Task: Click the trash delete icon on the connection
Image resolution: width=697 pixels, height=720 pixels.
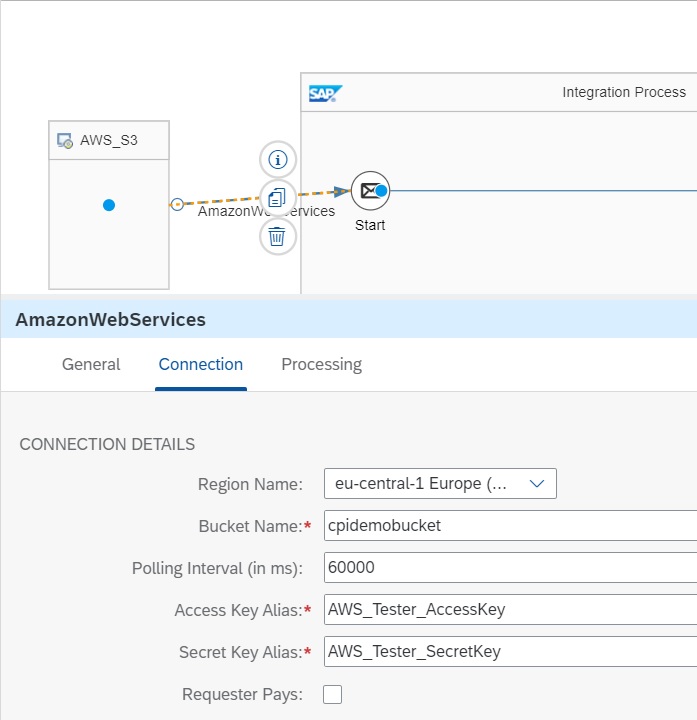Action: (x=277, y=236)
